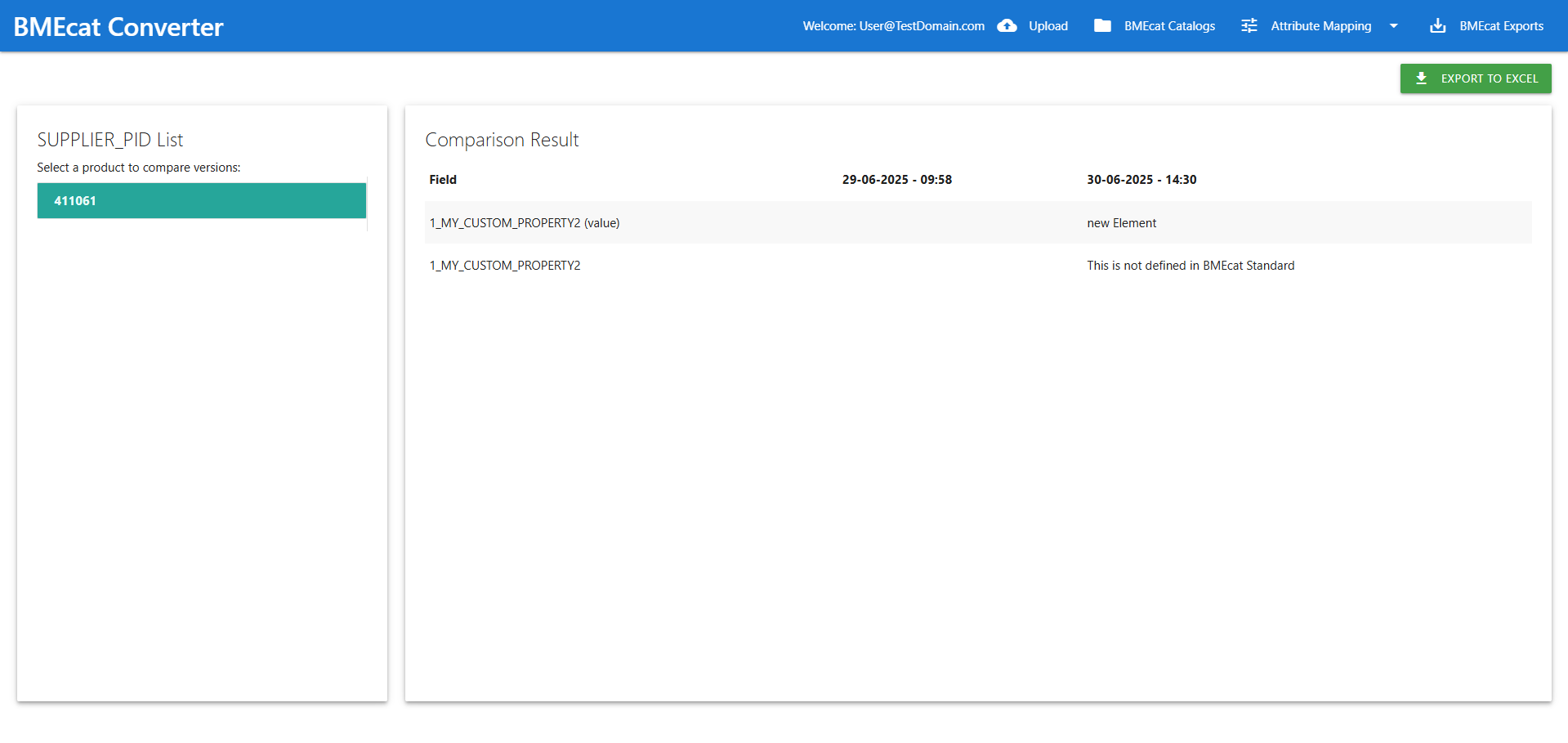Click the Export to Excel button
Viewport: 1568px width, 743px height.
pyautogui.click(x=1476, y=78)
